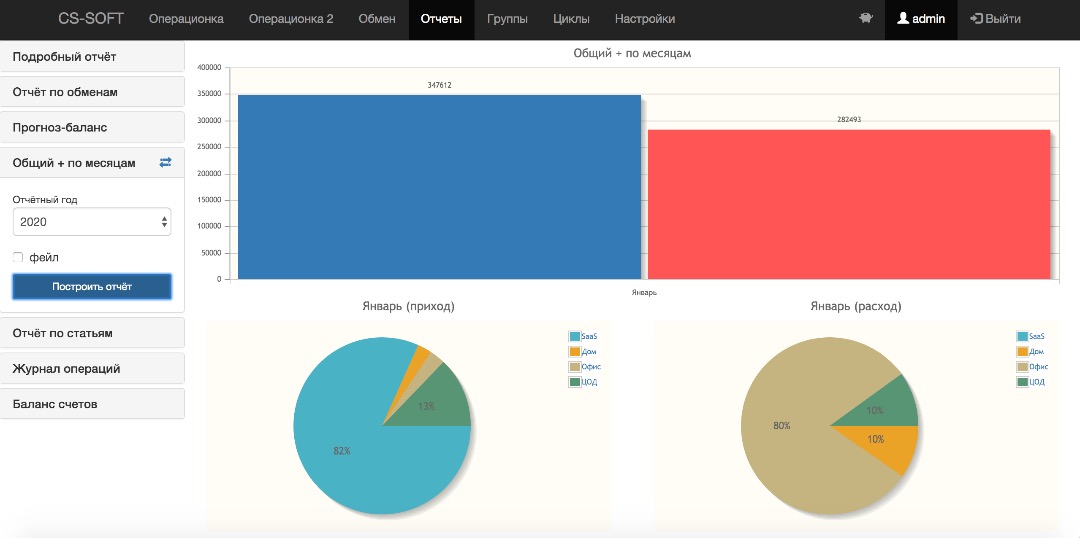Click the orange 10% Дом slice in расход pie
This screenshot has height=538, width=1080.
click(x=876, y=439)
